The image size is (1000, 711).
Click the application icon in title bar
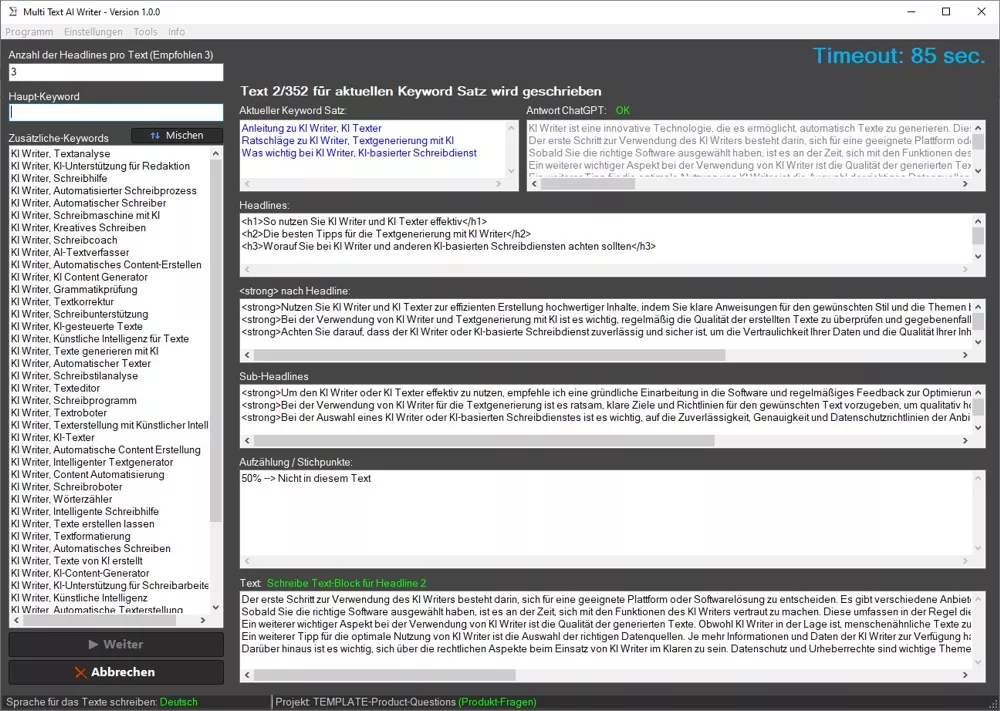pyautogui.click(x=13, y=11)
